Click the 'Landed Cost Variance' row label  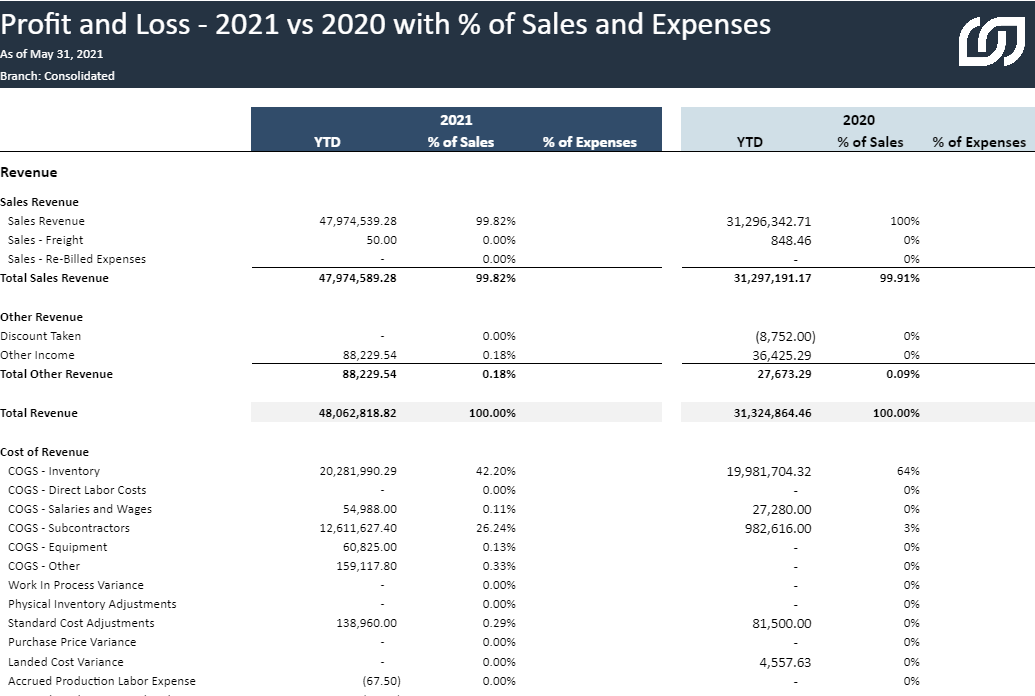(x=66, y=662)
